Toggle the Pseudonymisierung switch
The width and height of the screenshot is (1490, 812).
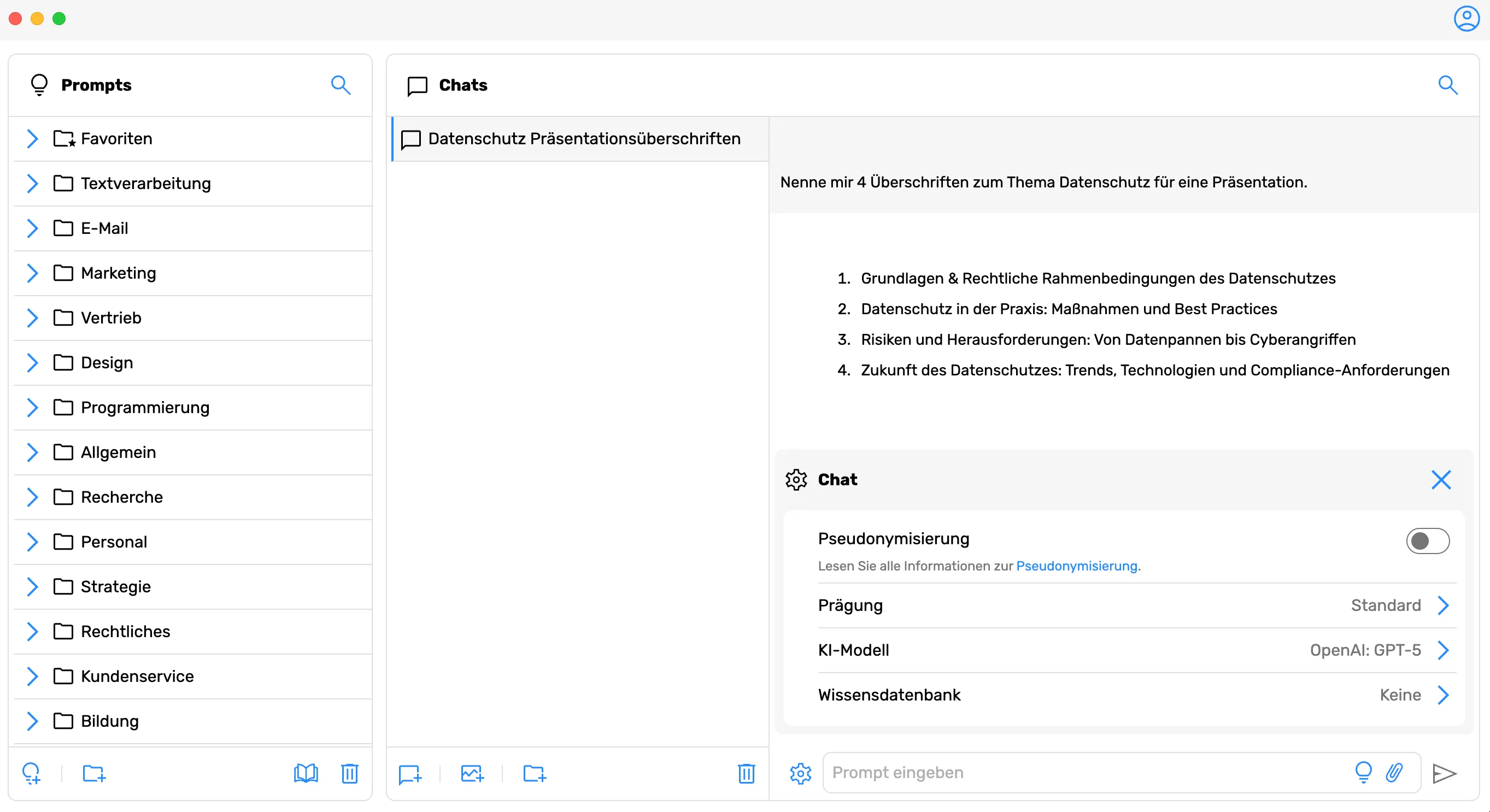[x=1428, y=541]
